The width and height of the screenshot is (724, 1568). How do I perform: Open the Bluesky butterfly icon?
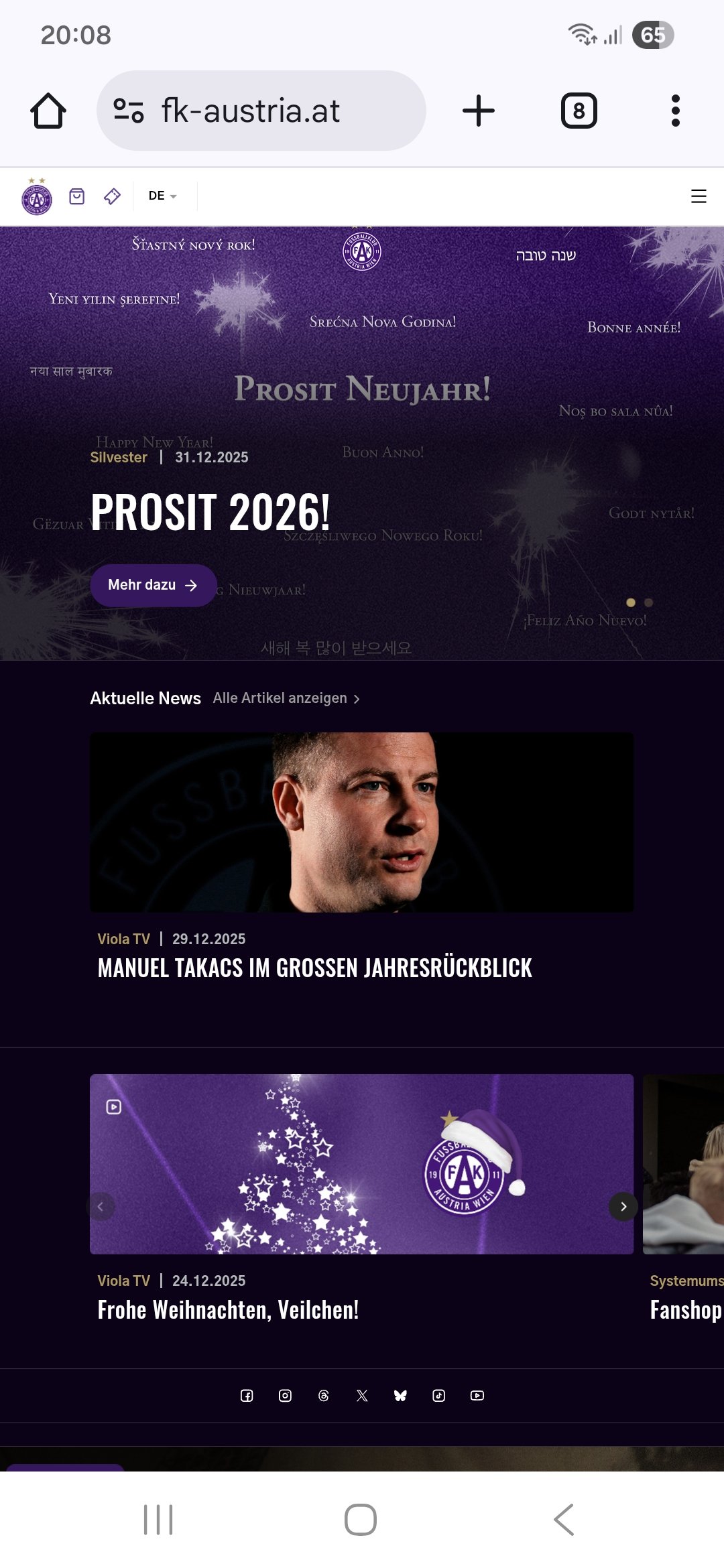tap(400, 1395)
